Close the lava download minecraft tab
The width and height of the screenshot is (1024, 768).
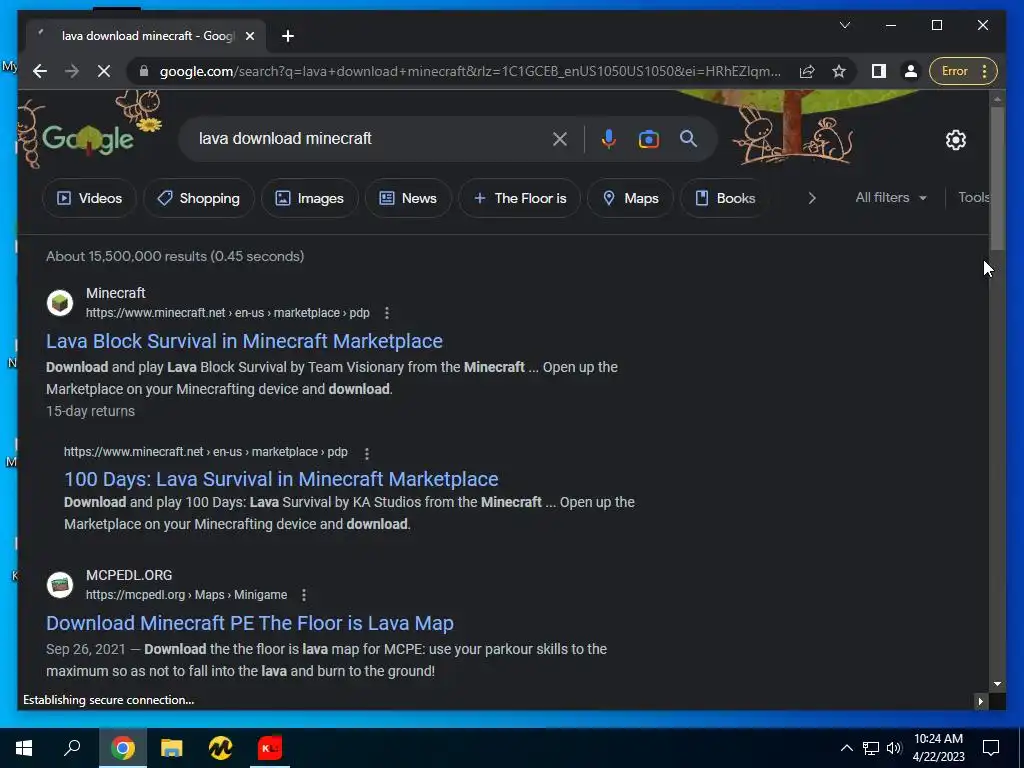(x=249, y=36)
